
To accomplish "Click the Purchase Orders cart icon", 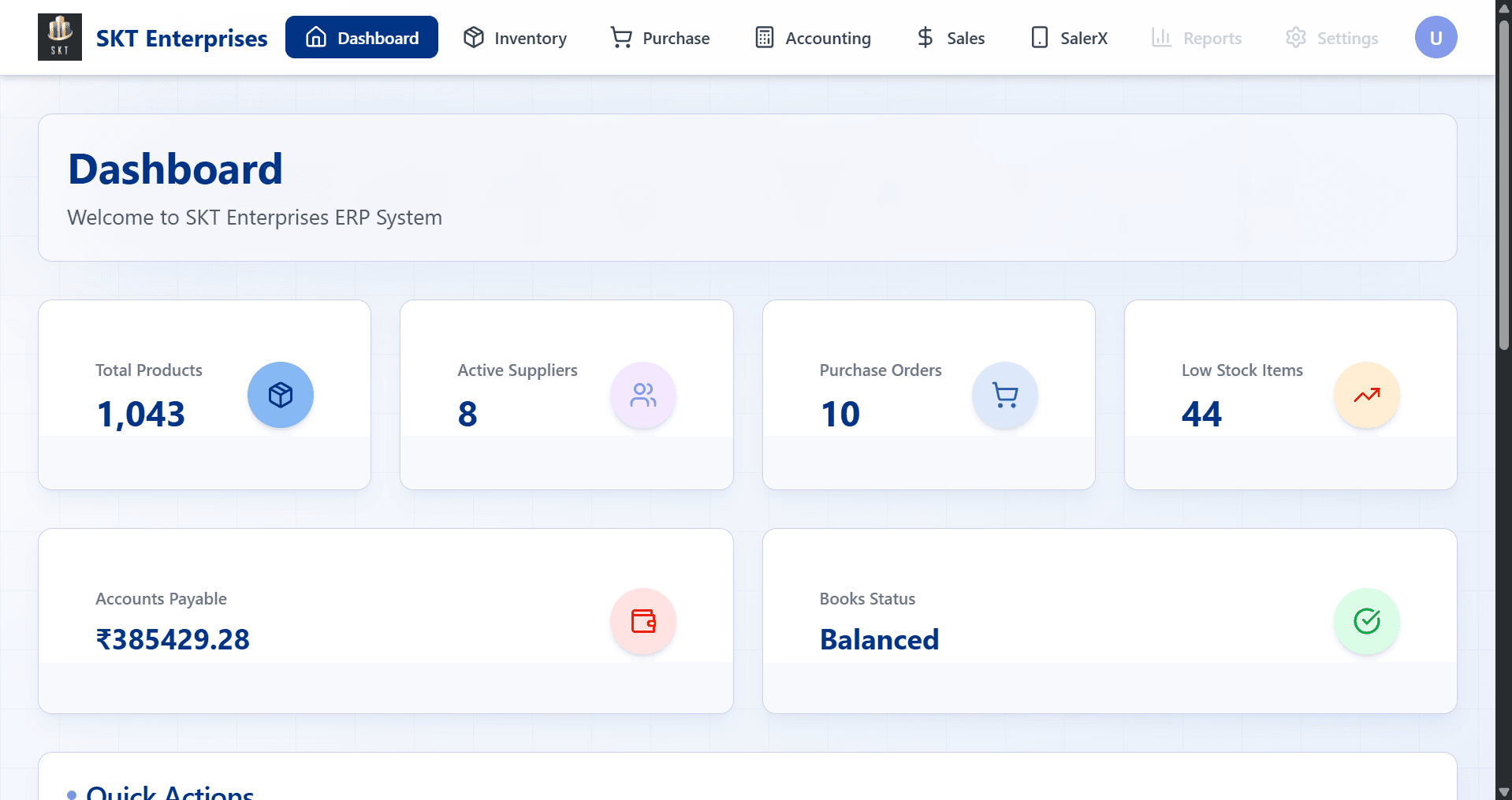I will (1005, 395).
